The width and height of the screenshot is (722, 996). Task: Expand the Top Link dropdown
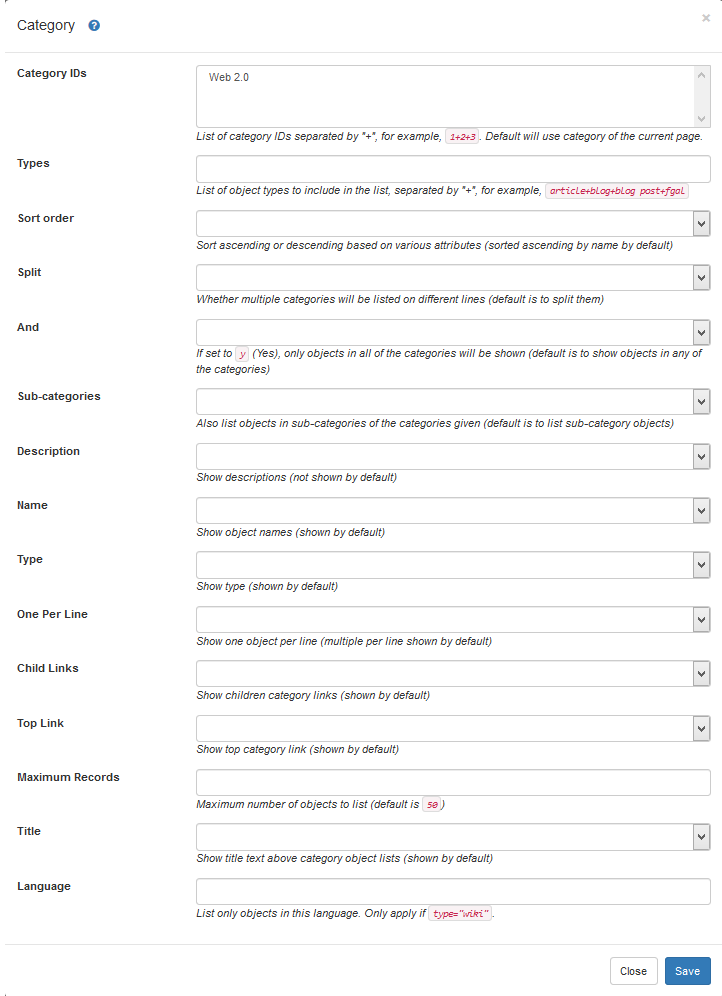pos(453,728)
